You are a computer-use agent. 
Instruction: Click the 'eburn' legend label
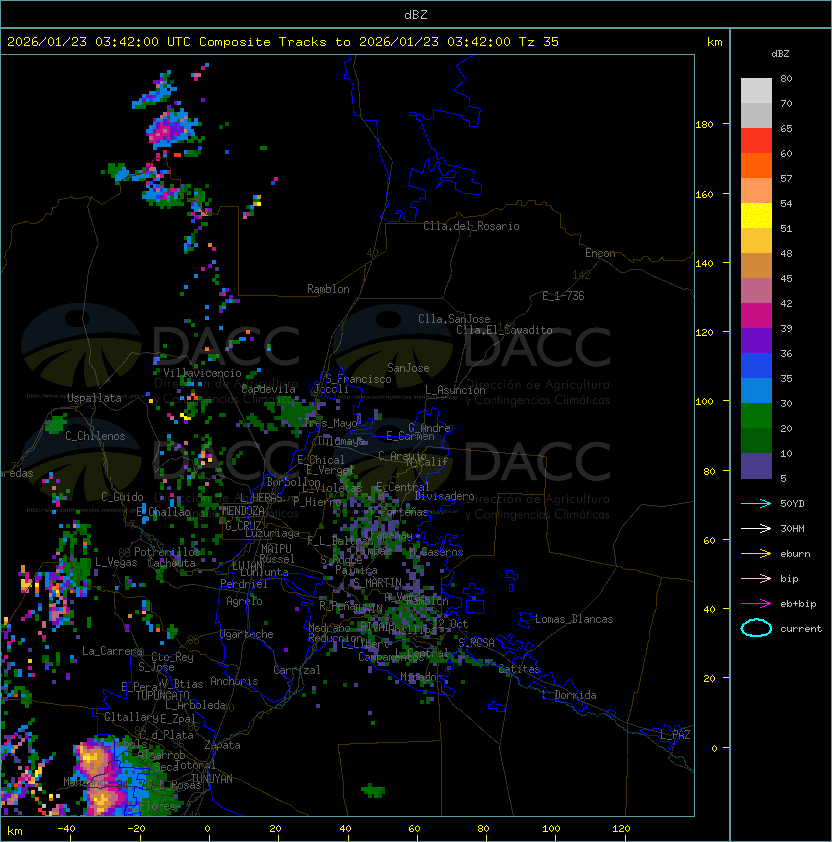pyautogui.click(x=795, y=554)
